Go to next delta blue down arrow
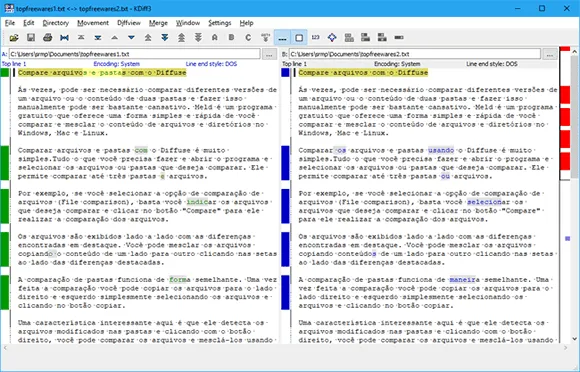Image resolution: width=580 pixels, height=372 pixels. 131,37
